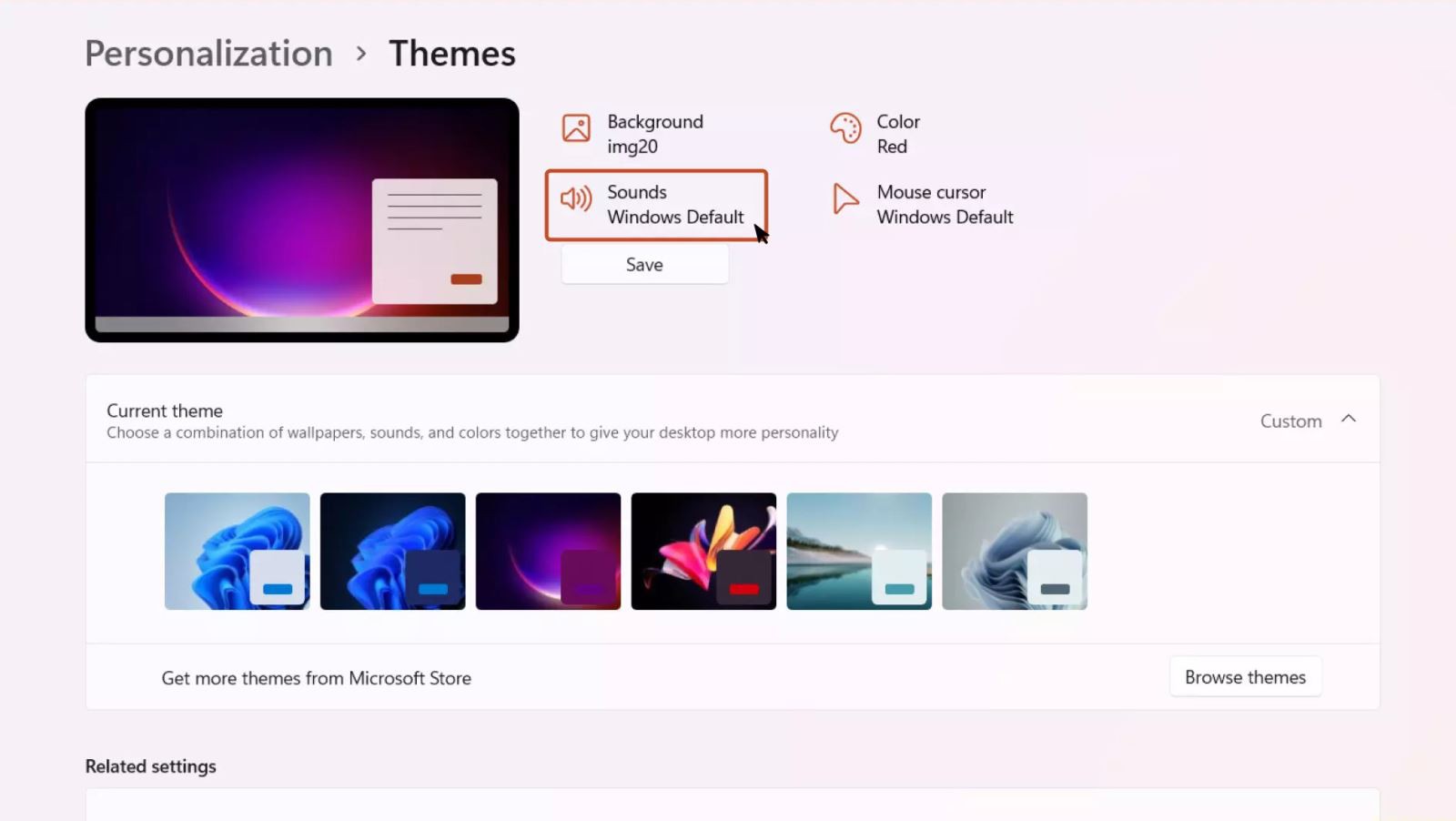Viewport: 1456px width, 821px height.
Task: Go back to Personalization breadcrumb
Action: [x=209, y=54]
